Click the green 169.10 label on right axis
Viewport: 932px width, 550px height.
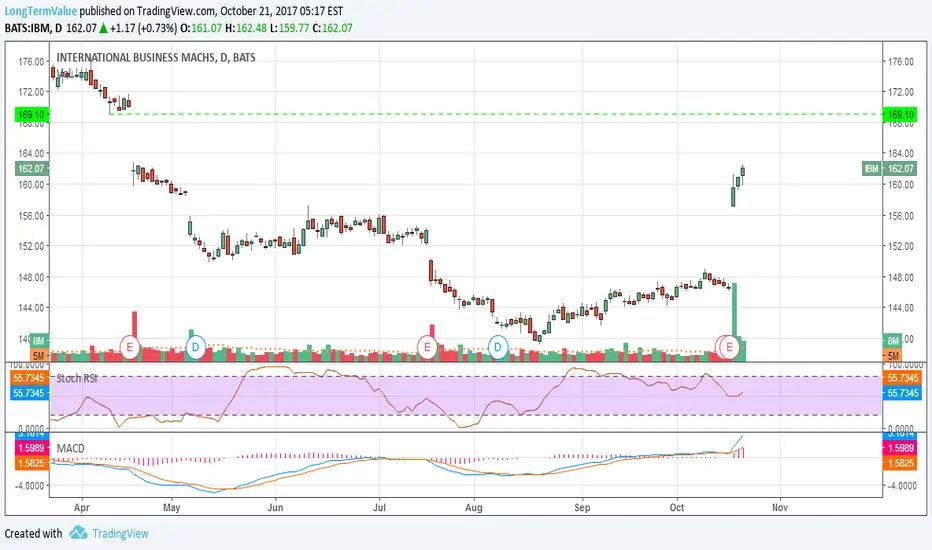900,114
